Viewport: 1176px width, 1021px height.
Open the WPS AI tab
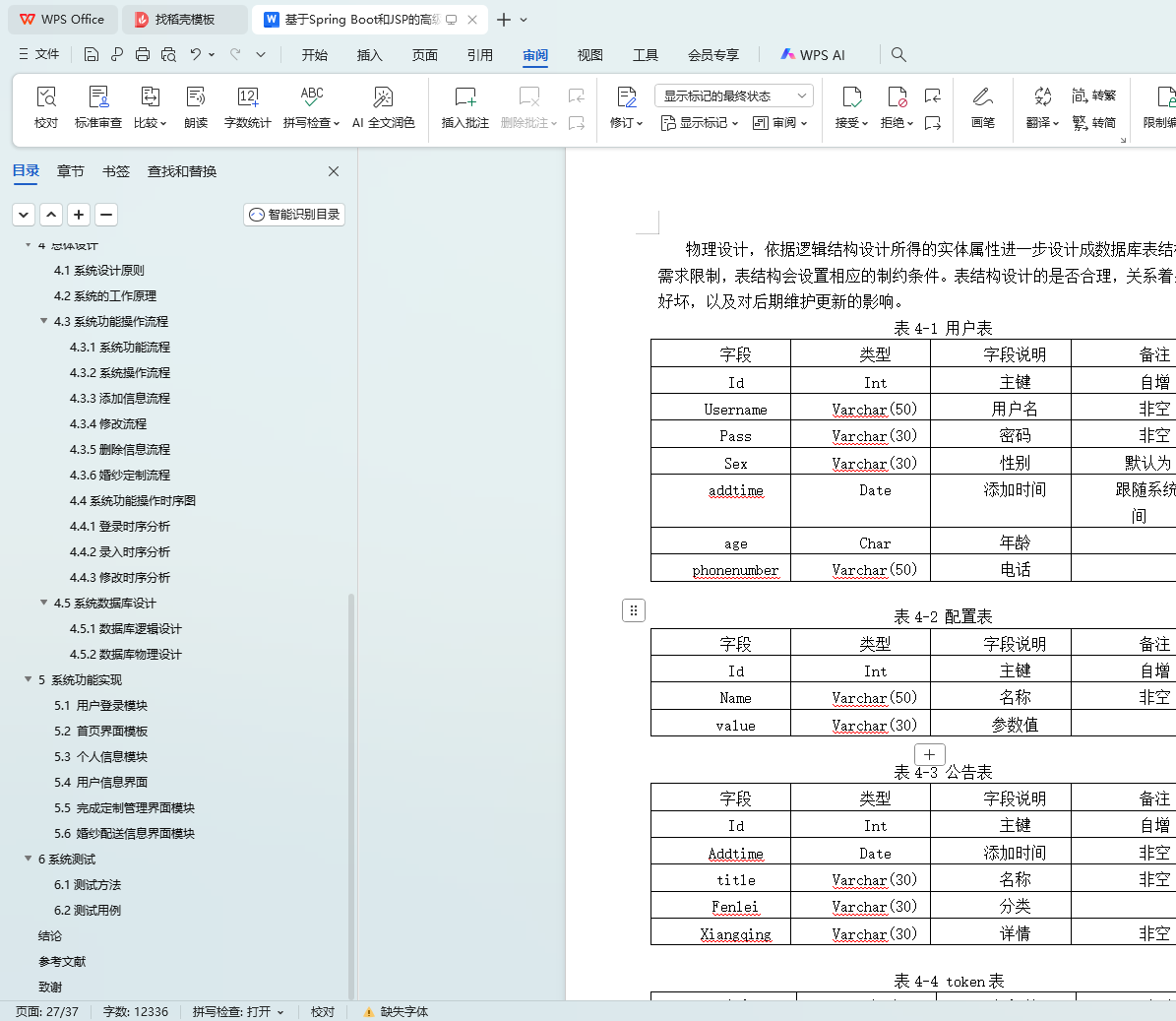point(812,55)
